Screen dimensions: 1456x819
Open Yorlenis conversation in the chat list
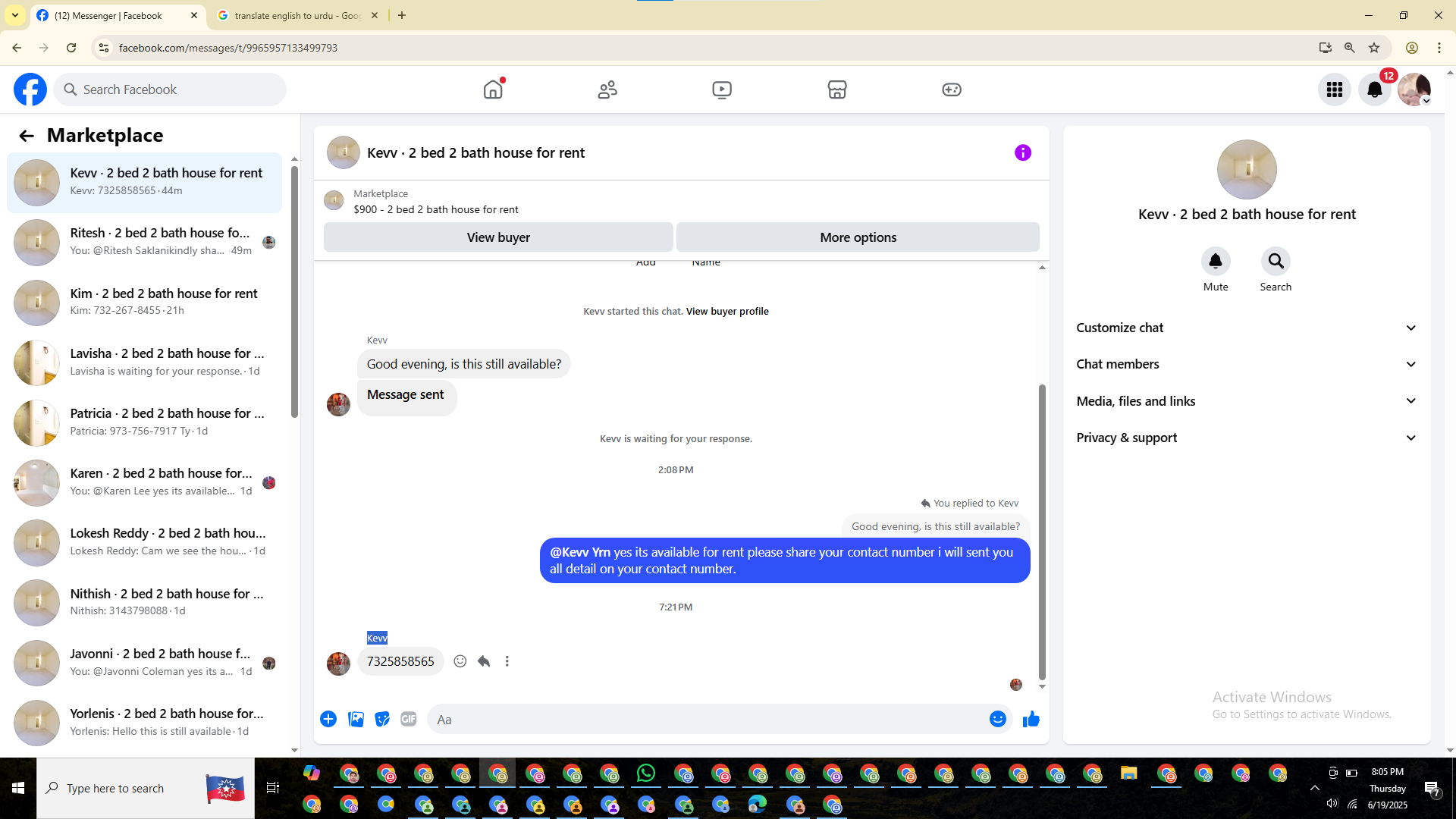coord(144,723)
